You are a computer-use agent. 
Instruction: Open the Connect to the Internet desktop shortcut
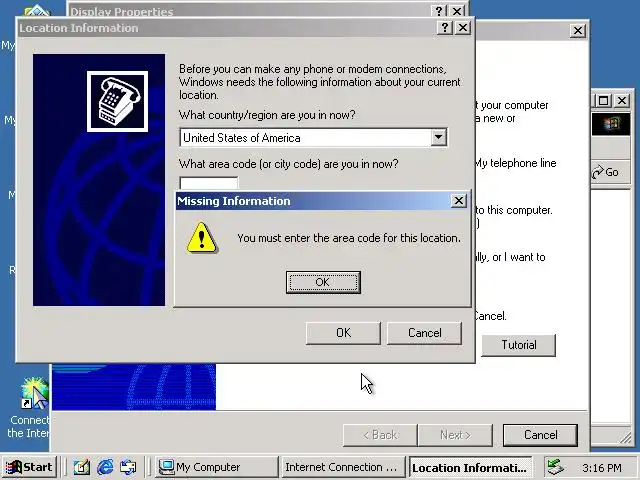[31, 407]
